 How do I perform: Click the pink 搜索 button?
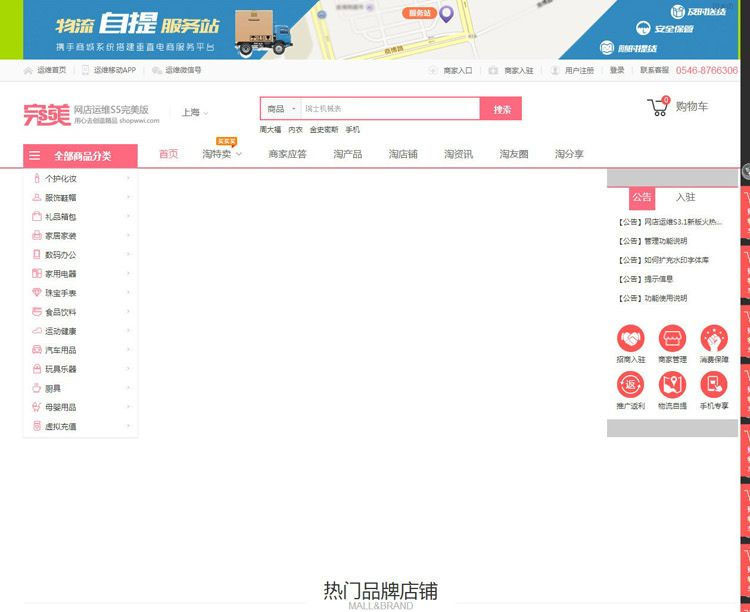501,109
